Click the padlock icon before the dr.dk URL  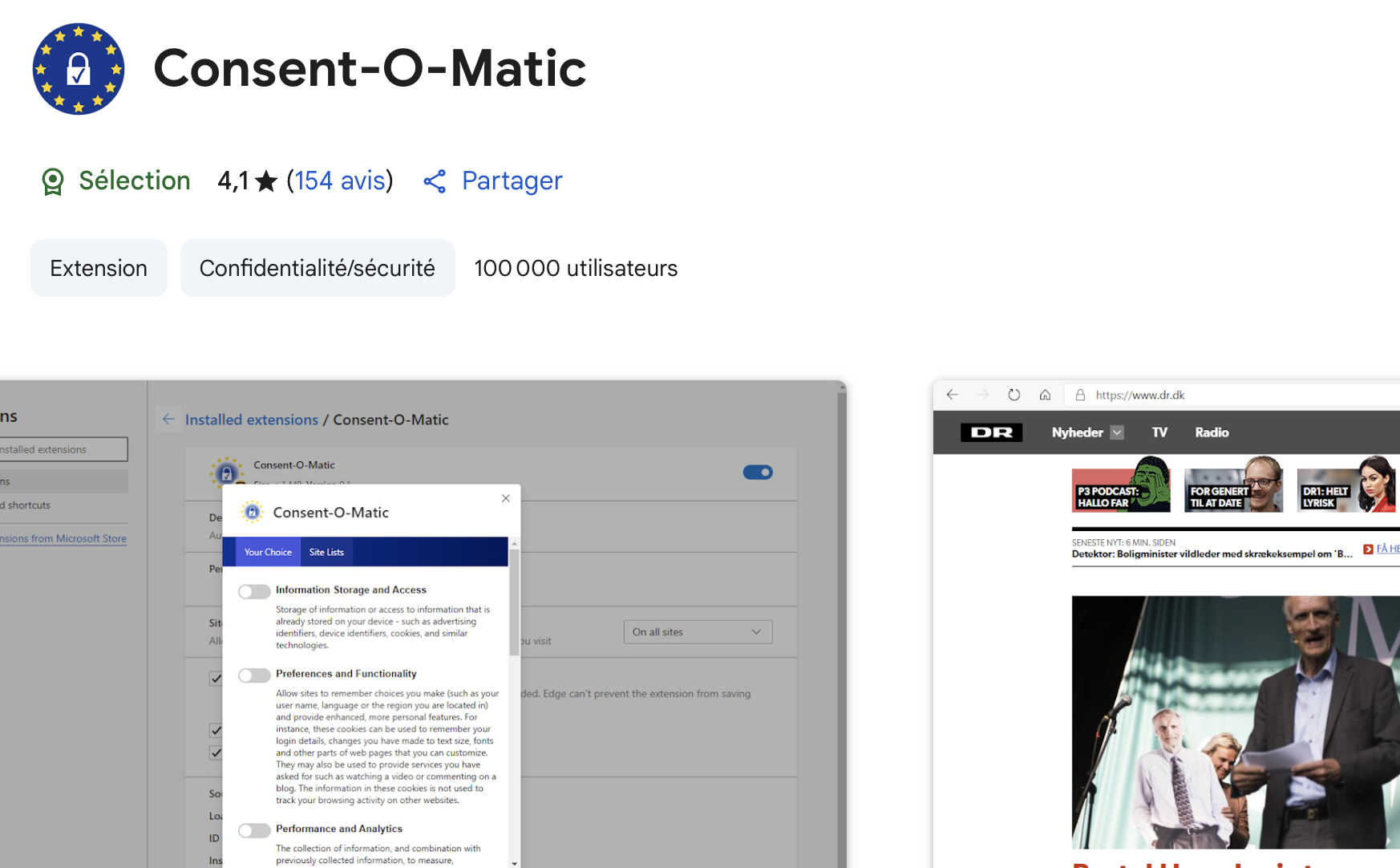point(1080,395)
